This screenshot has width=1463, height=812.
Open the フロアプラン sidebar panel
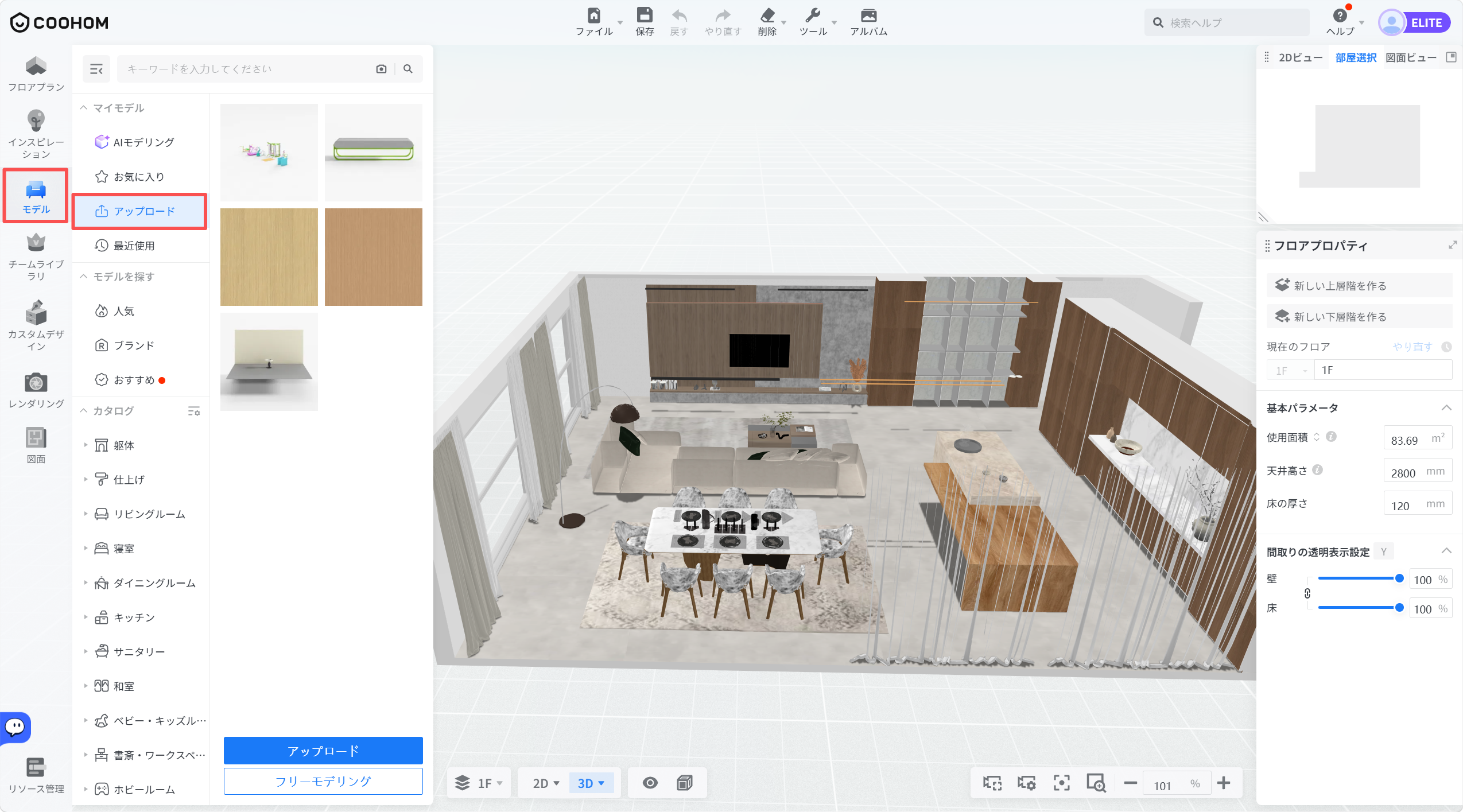pos(36,73)
